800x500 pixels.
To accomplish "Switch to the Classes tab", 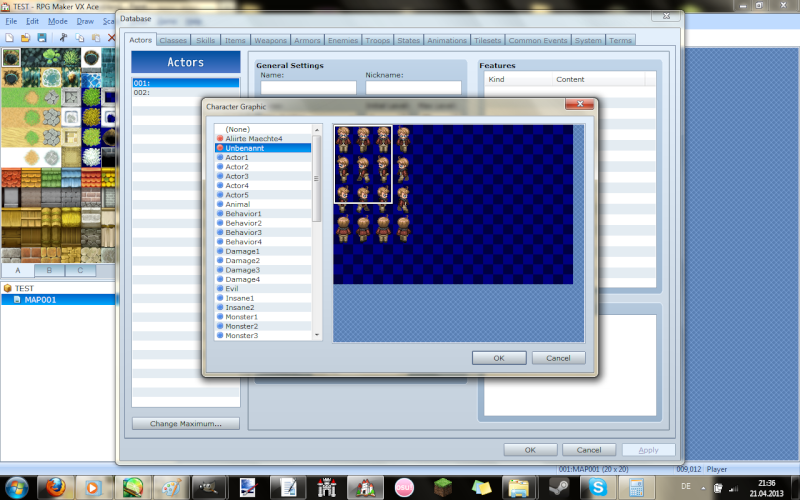I will point(173,40).
